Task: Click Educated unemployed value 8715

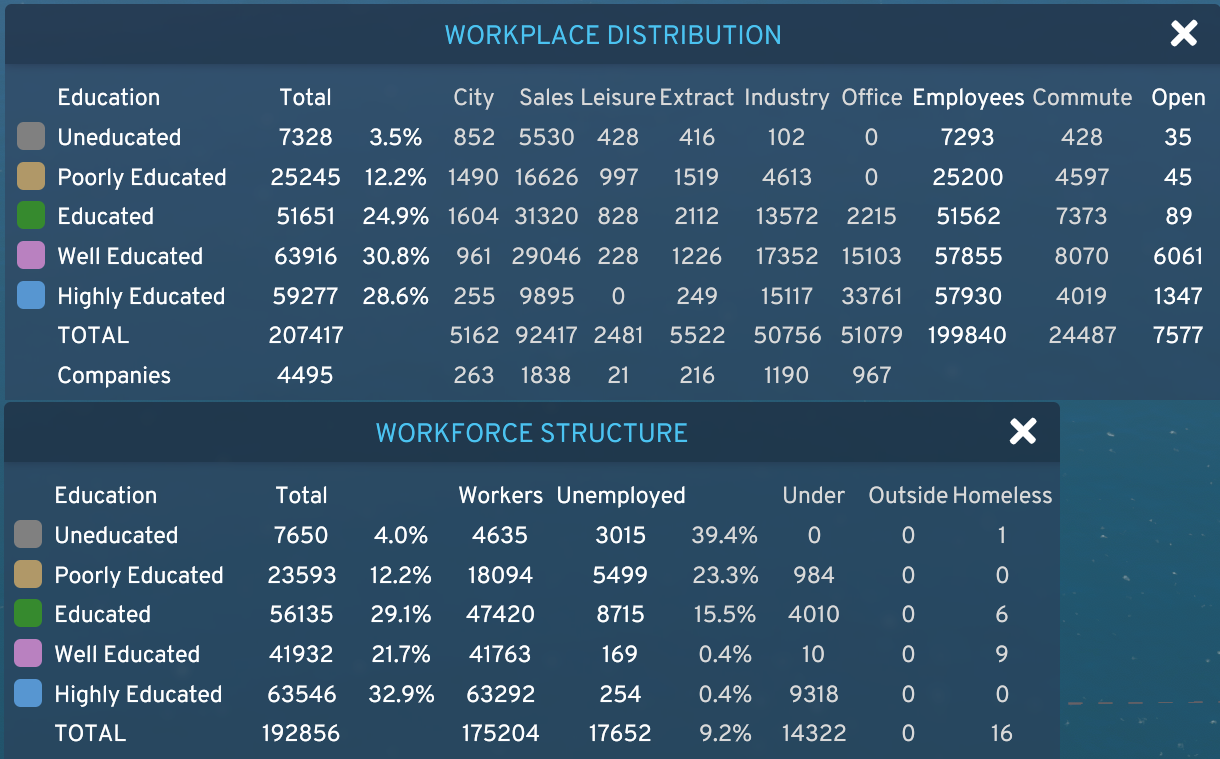Action: tap(620, 614)
